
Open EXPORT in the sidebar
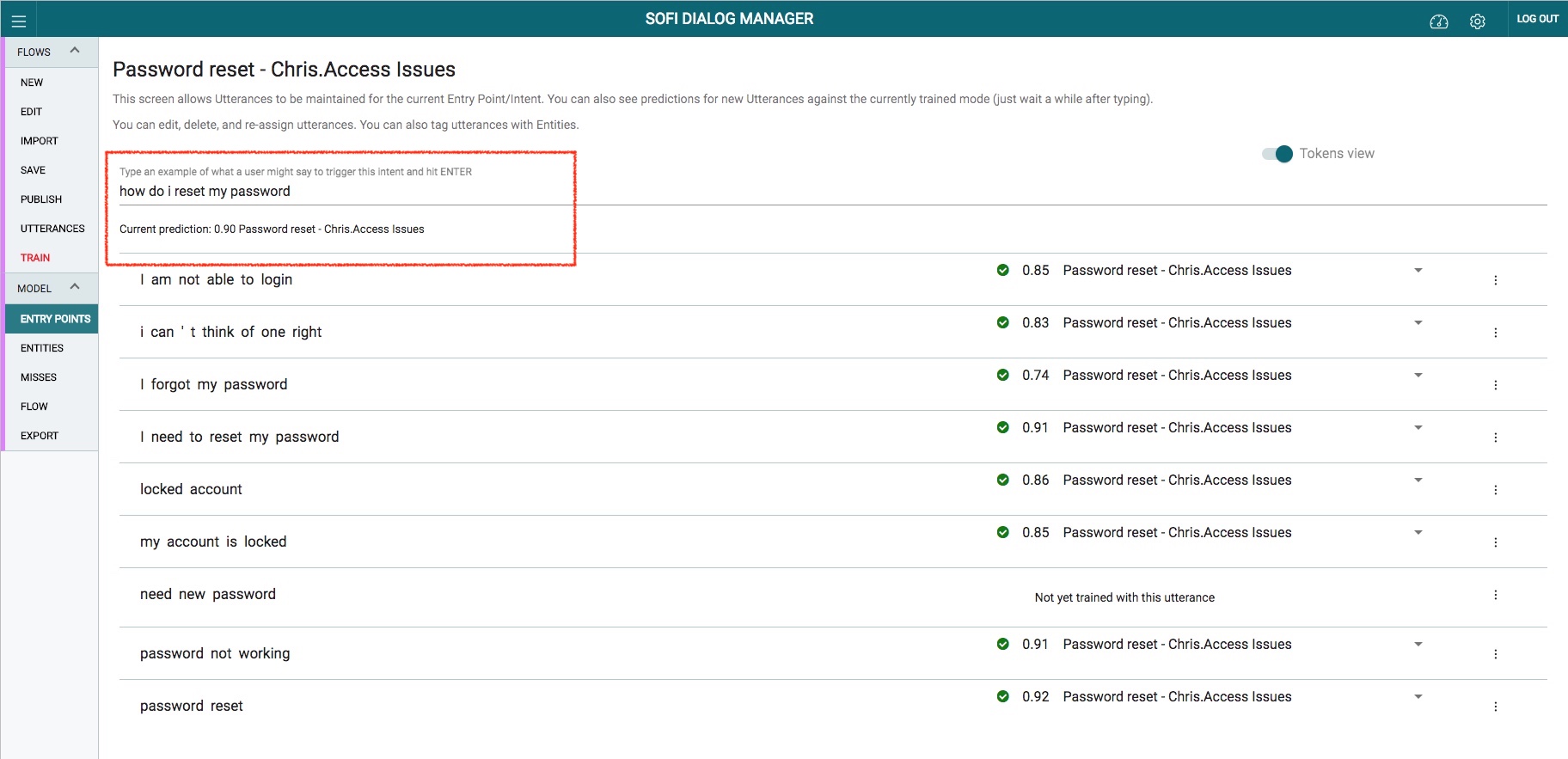40,436
